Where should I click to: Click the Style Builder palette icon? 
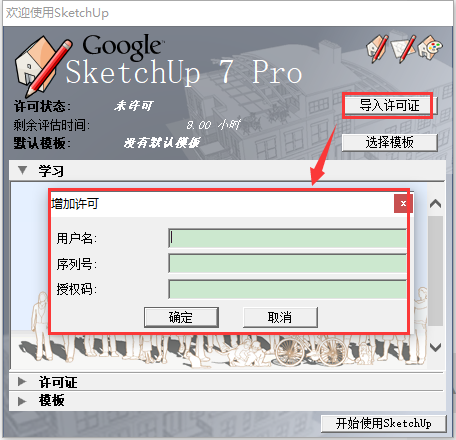click(x=430, y=48)
